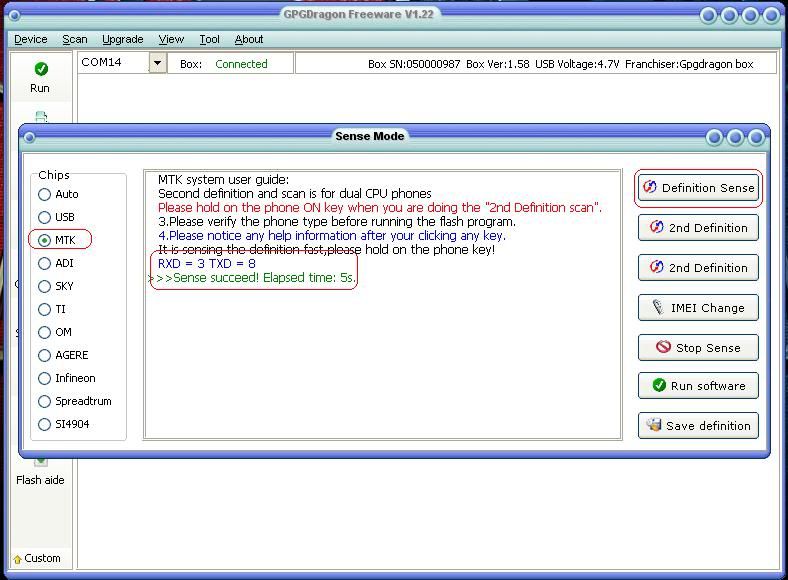Select the USB chip radio button

45,217
